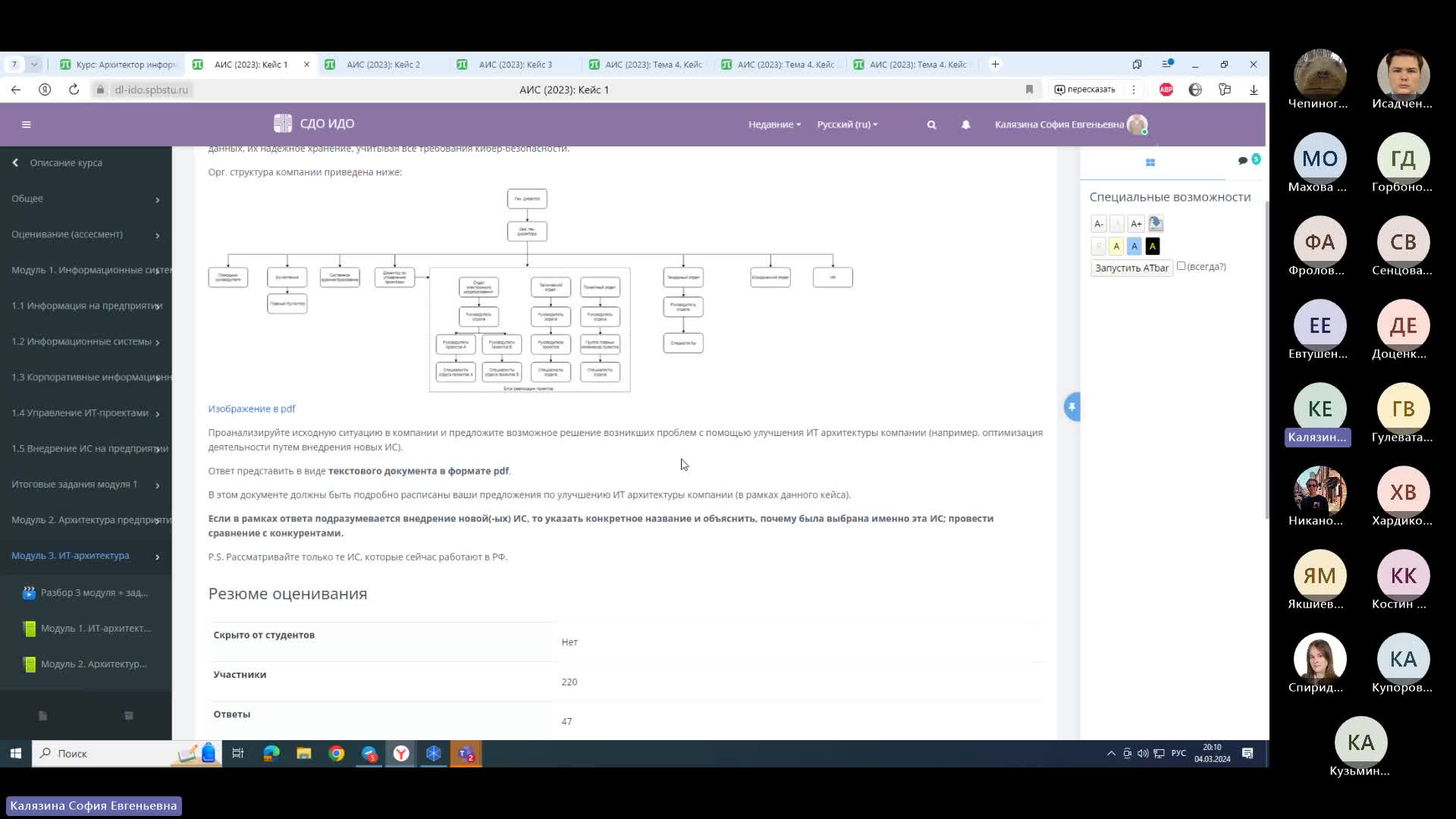1456x819 pixels.
Task: Open new browser tab with plus
Action: (995, 64)
